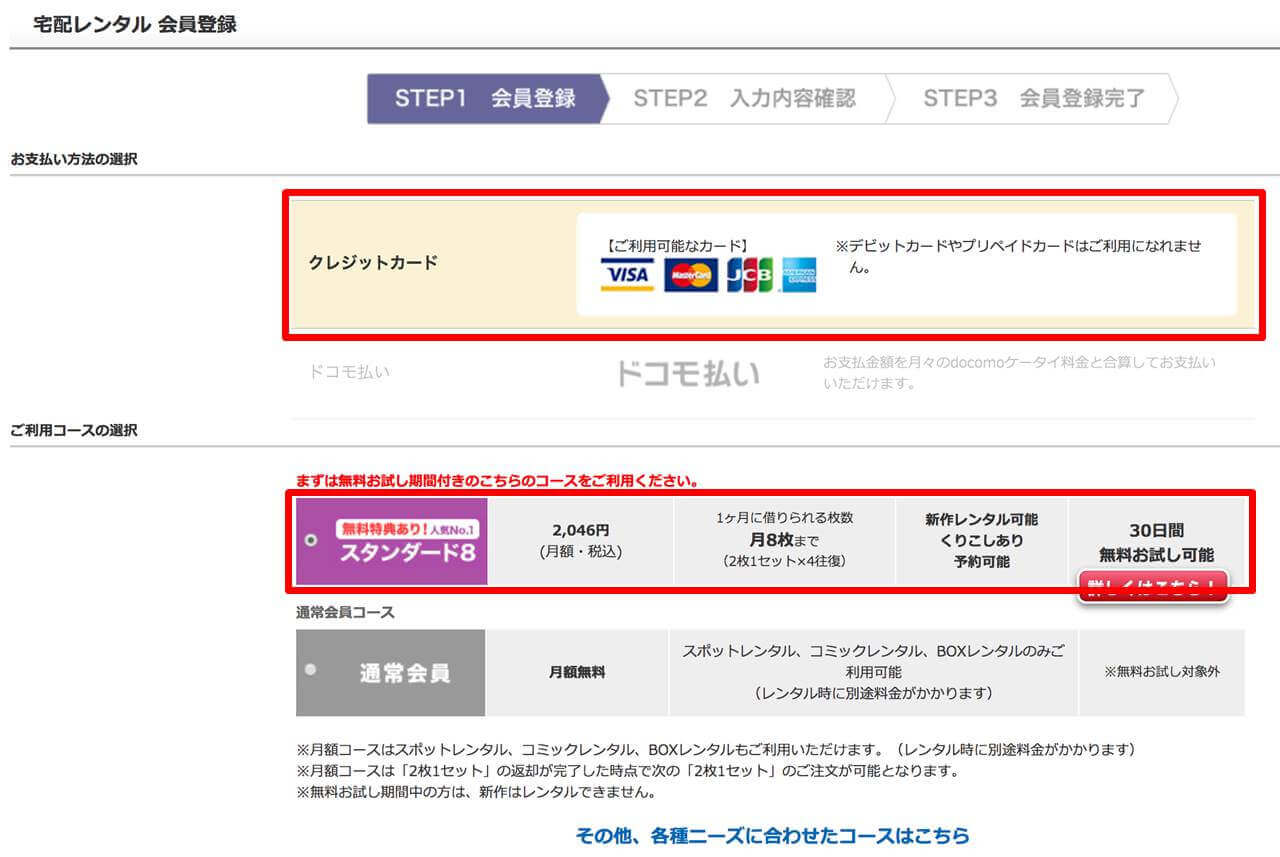Click the スタンダード8 purple course banner
Viewport: 1280px width, 857px height.
(391, 541)
